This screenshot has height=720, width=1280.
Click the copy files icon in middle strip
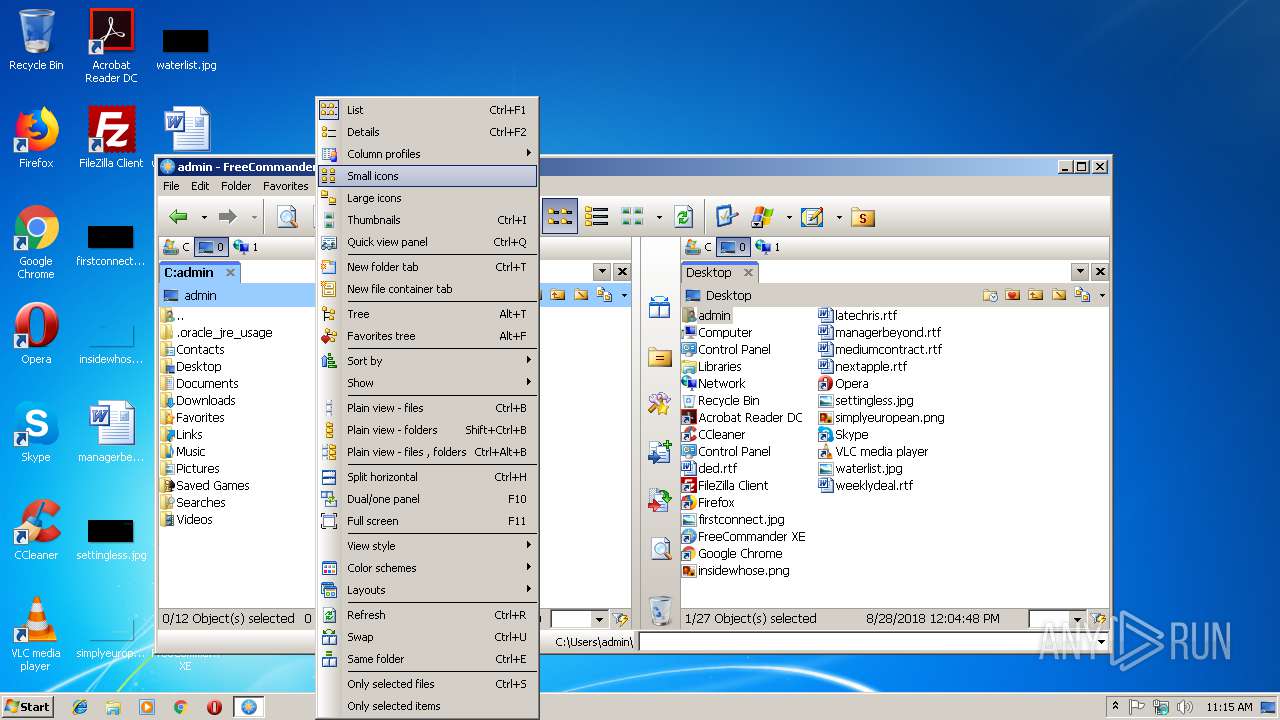[660, 452]
